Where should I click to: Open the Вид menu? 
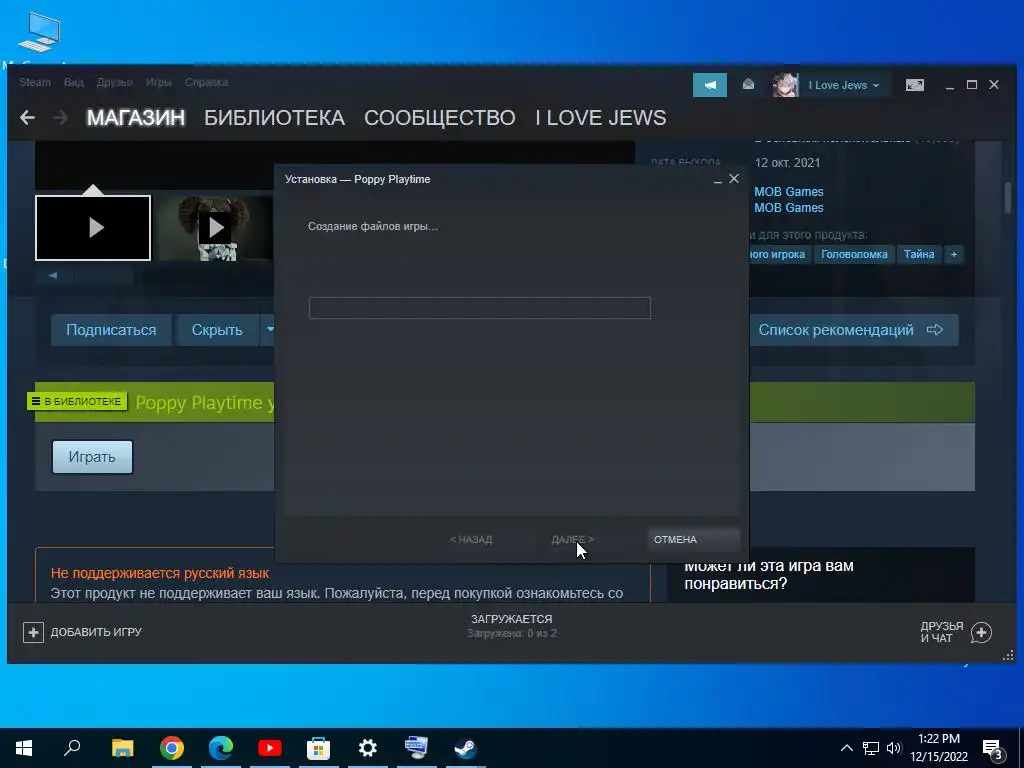[74, 82]
